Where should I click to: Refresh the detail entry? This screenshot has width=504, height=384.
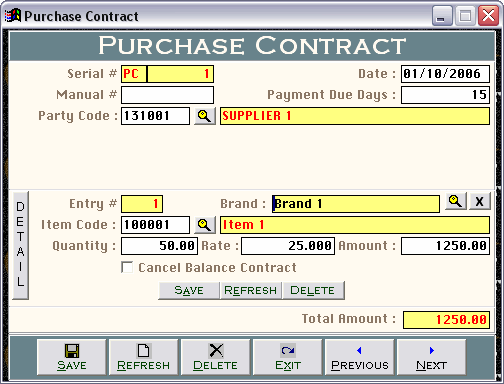click(x=251, y=290)
